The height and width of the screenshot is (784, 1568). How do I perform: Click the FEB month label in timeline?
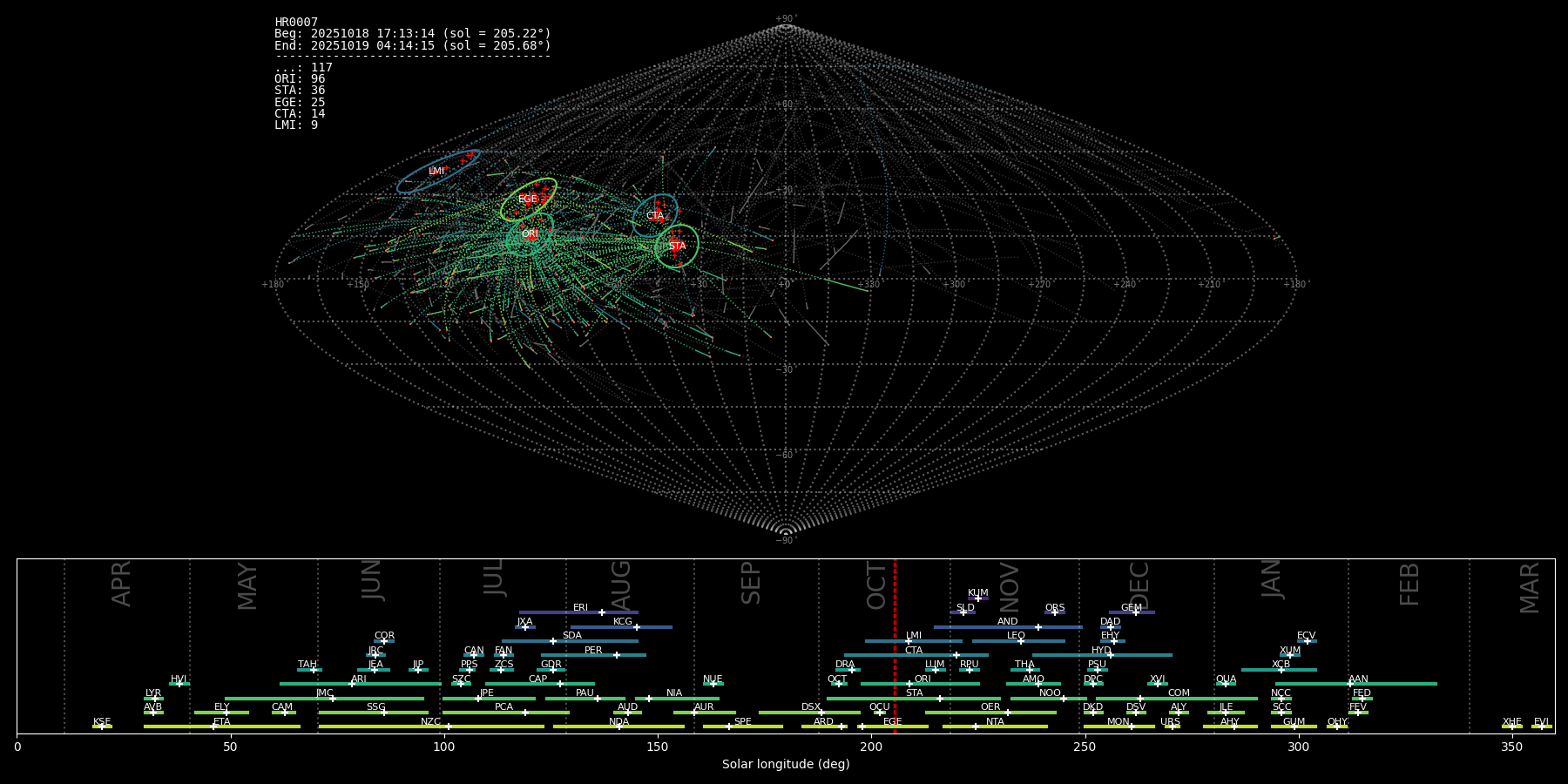[x=1409, y=584]
